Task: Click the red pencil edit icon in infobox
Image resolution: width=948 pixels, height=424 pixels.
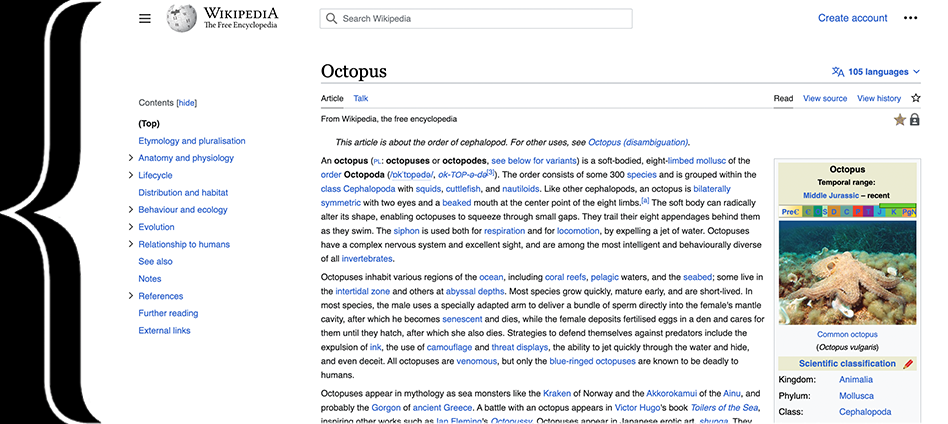Action: pyautogui.click(x=908, y=364)
